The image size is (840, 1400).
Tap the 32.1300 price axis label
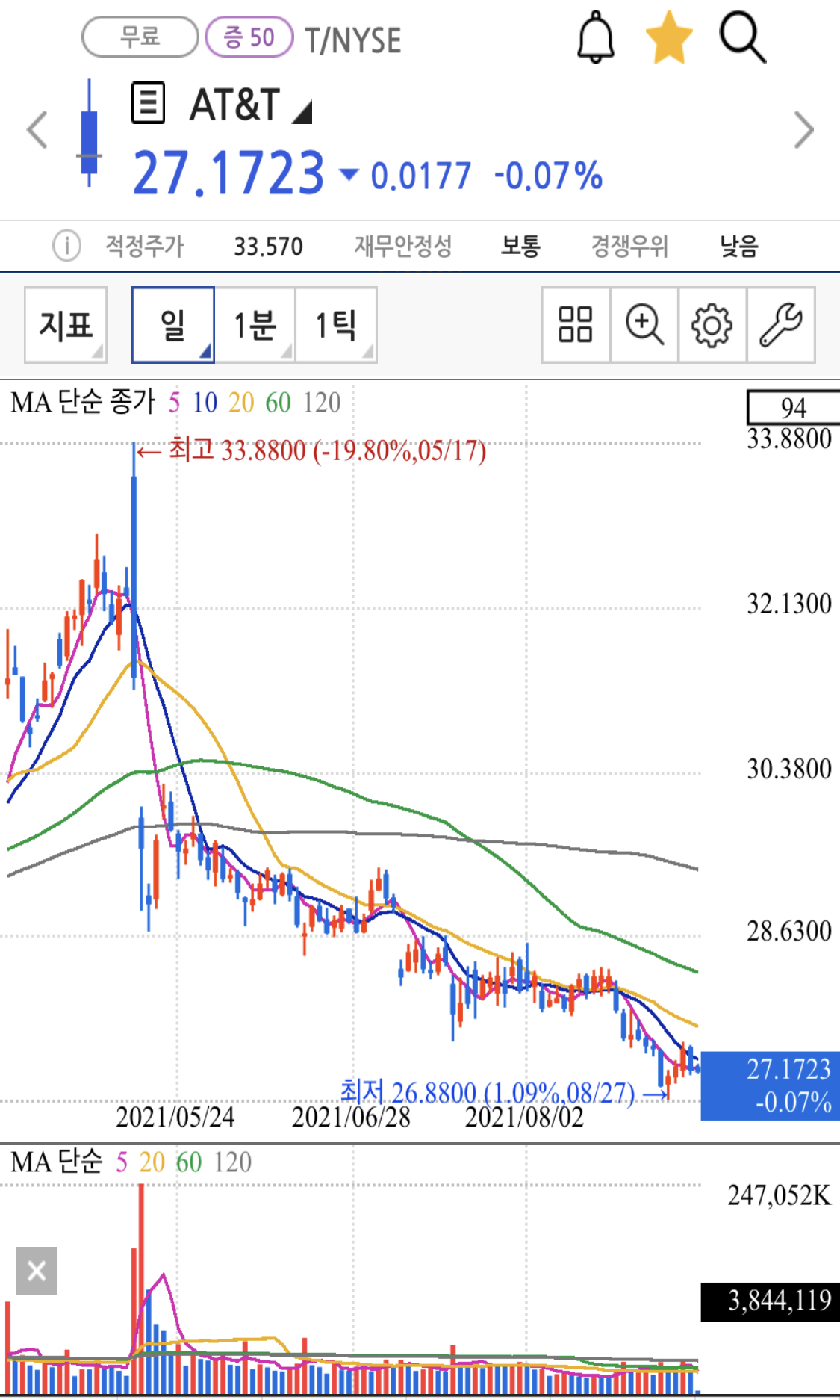(x=789, y=604)
